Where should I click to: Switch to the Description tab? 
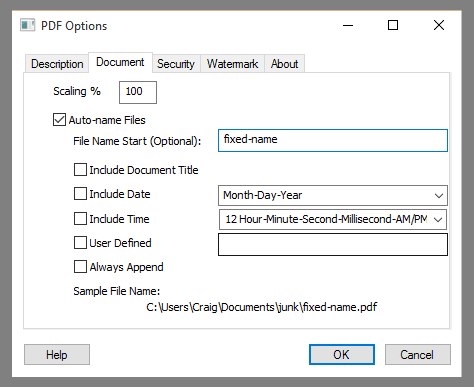pyautogui.click(x=57, y=64)
